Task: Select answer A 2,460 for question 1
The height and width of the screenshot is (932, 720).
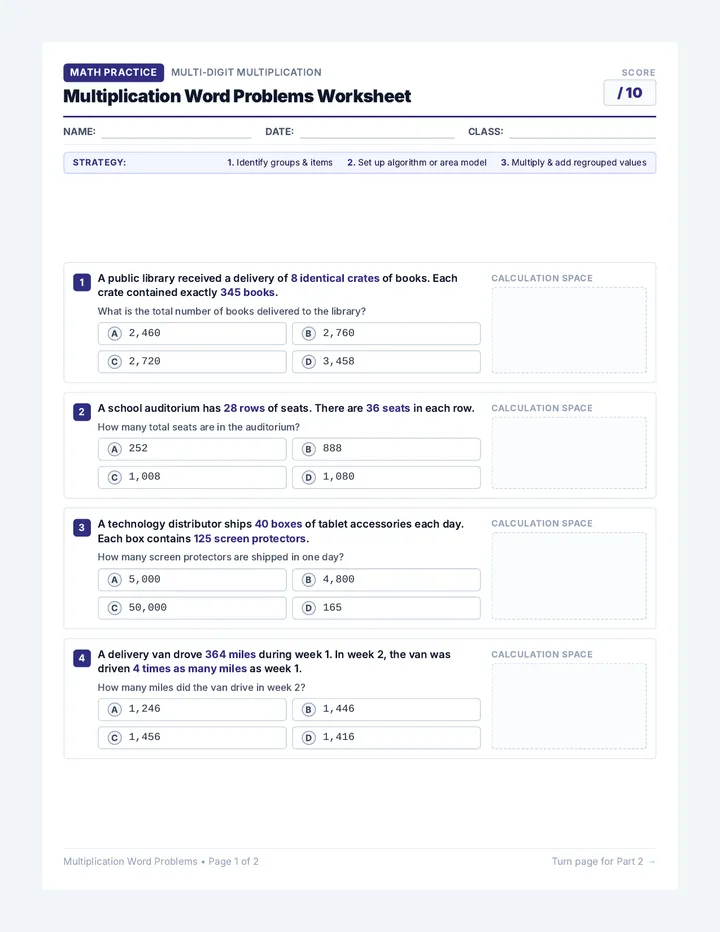Action: pyautogui.click(x=192, y=333)
